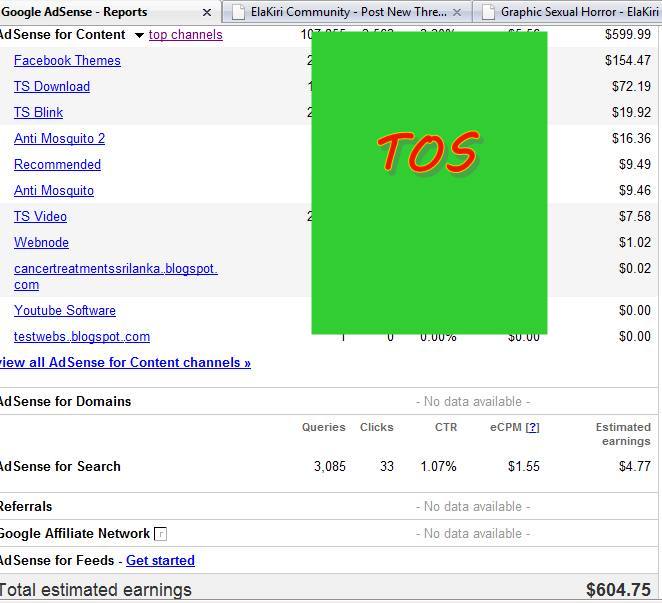
Task: Click page icon of ElaKiri Community tab
Action: click(x=239, y=12)
